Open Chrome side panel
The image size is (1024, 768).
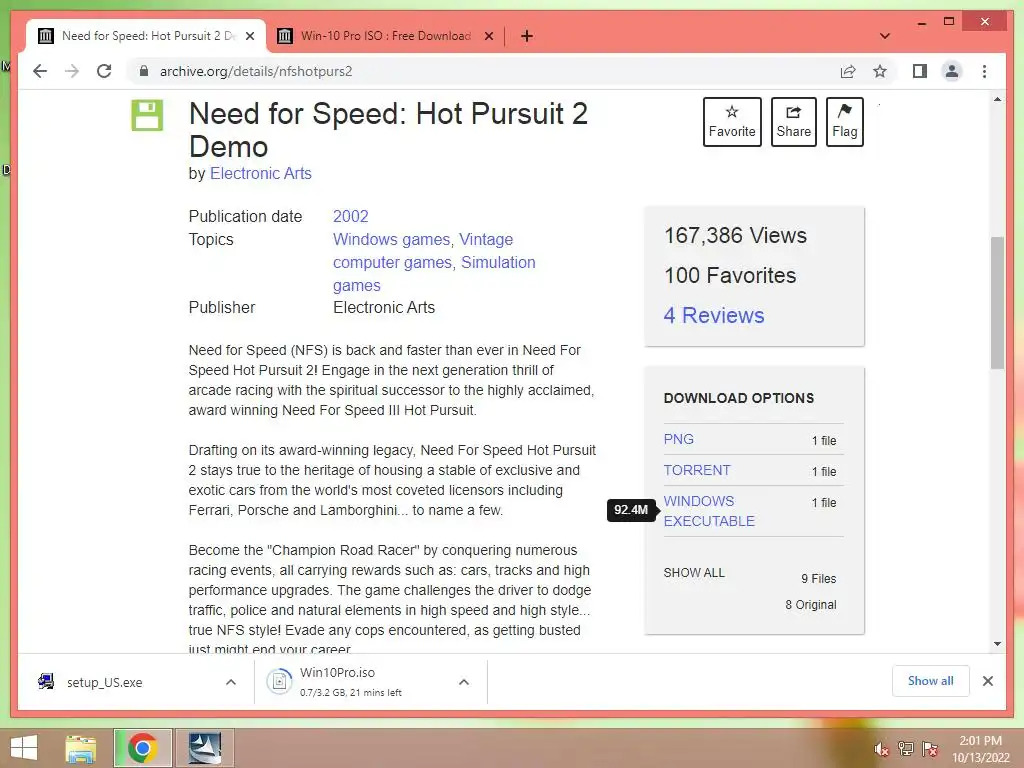coord(920,71)
